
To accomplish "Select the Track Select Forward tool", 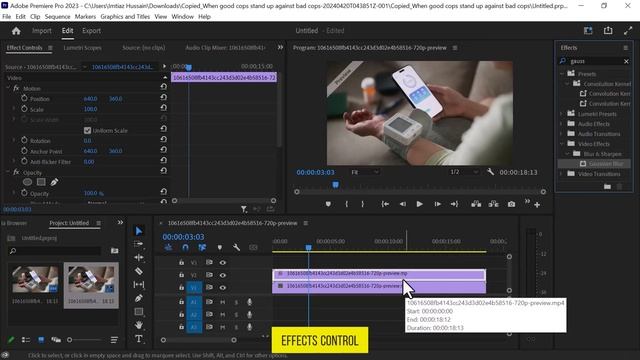I will pyautogui.click(x=138, y=244).
